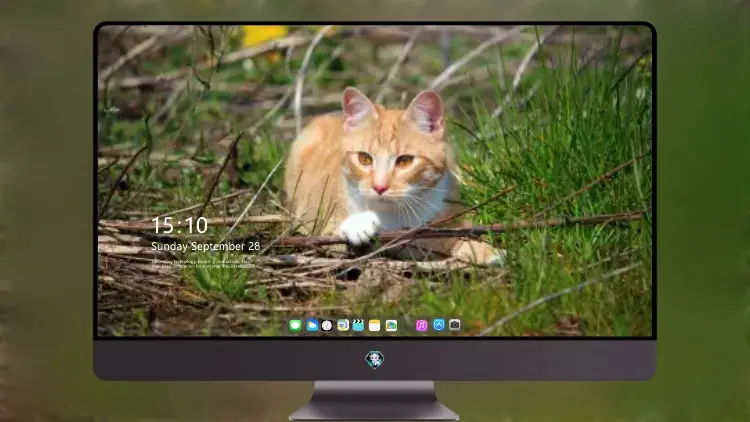Screen dimensions: 750x422
Task: Click the mascot logo on monitor chin
Action: [375, 359]
